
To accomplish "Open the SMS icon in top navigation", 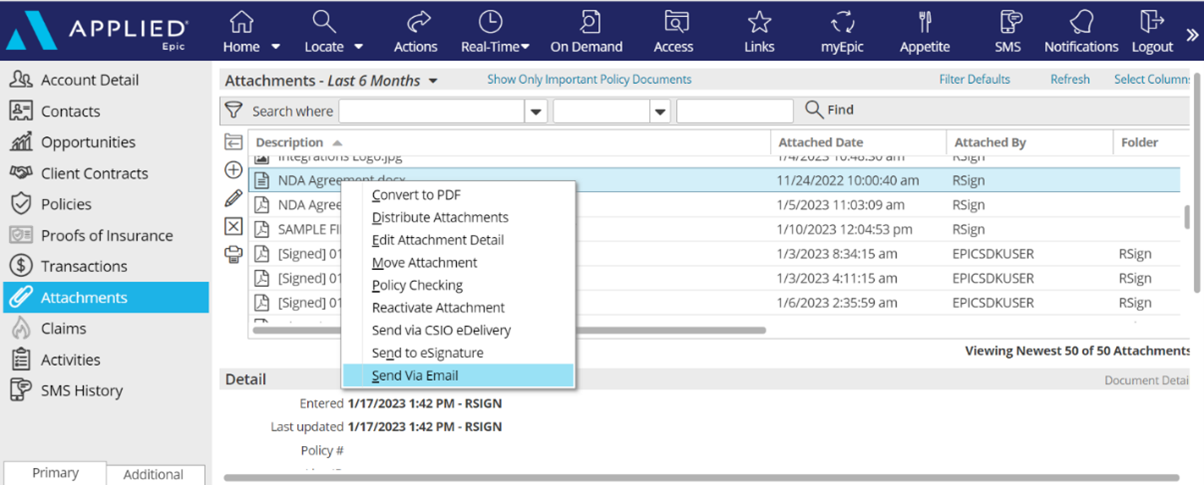I will [1008, 23].
